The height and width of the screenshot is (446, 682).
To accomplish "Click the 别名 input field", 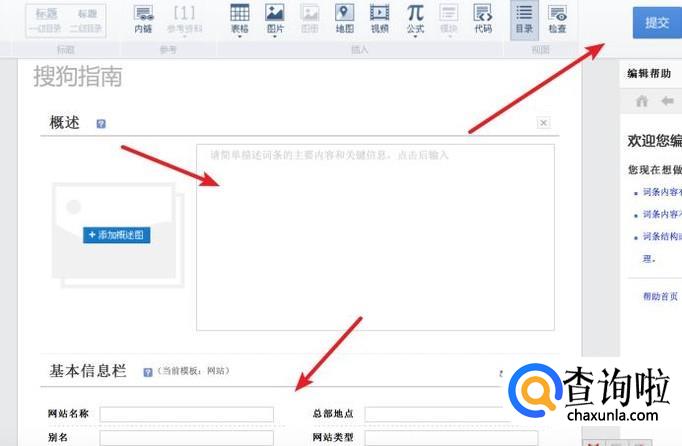I will coord(187,438).
